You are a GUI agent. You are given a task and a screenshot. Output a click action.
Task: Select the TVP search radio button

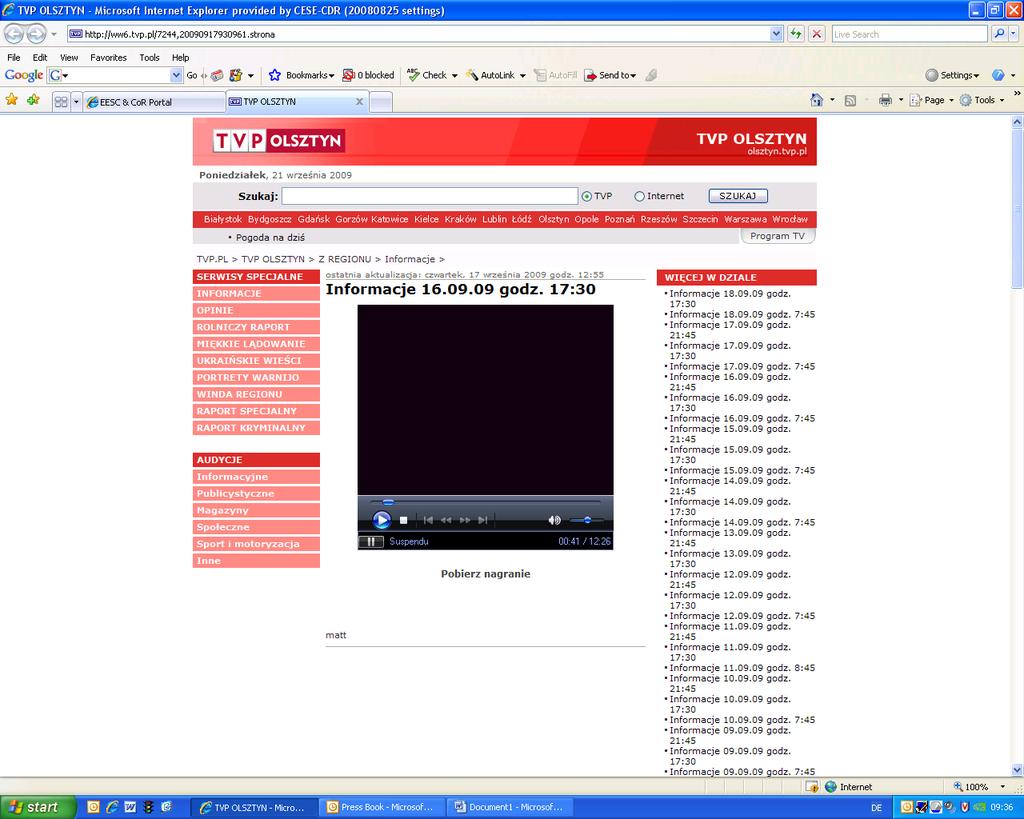tap(586, 196)
